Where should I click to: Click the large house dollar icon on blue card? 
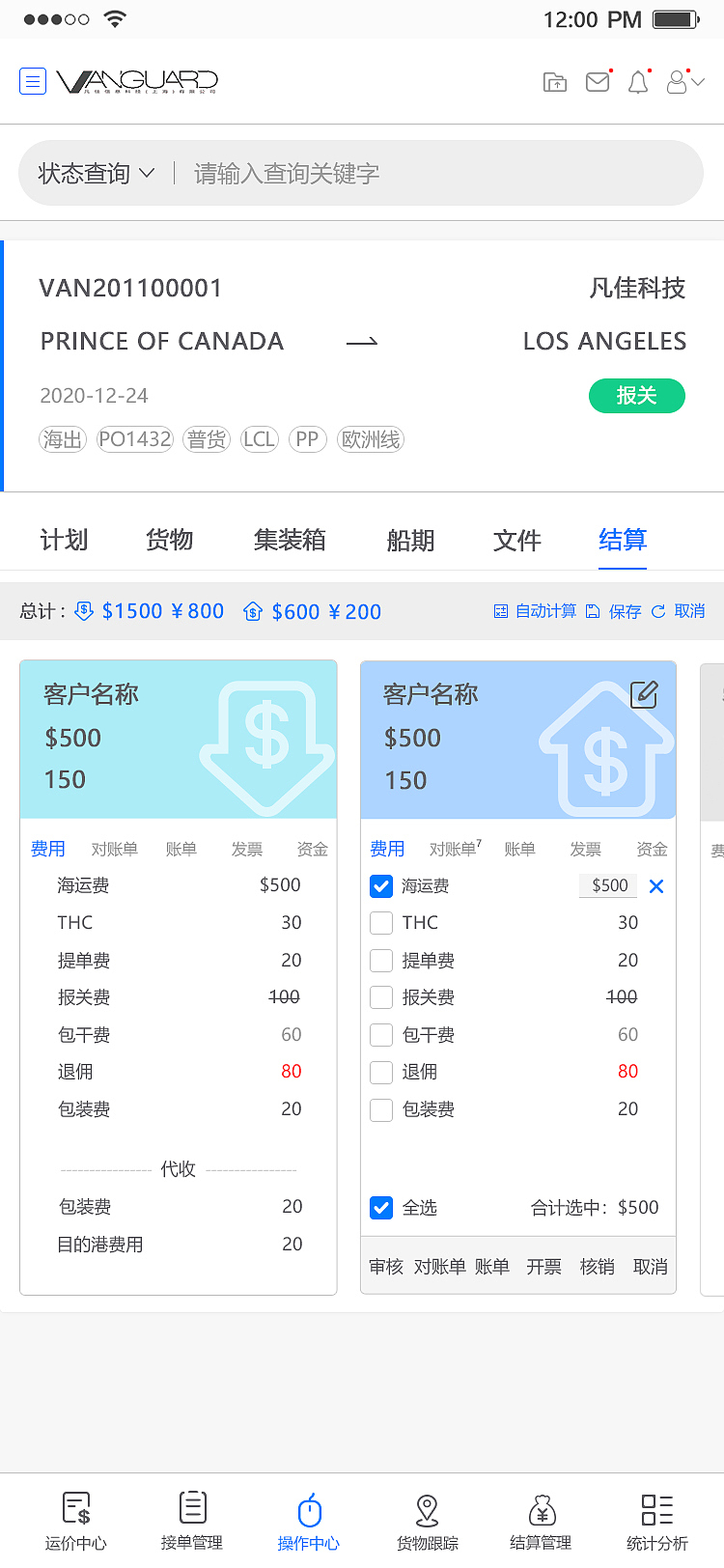tap(606, 748)
